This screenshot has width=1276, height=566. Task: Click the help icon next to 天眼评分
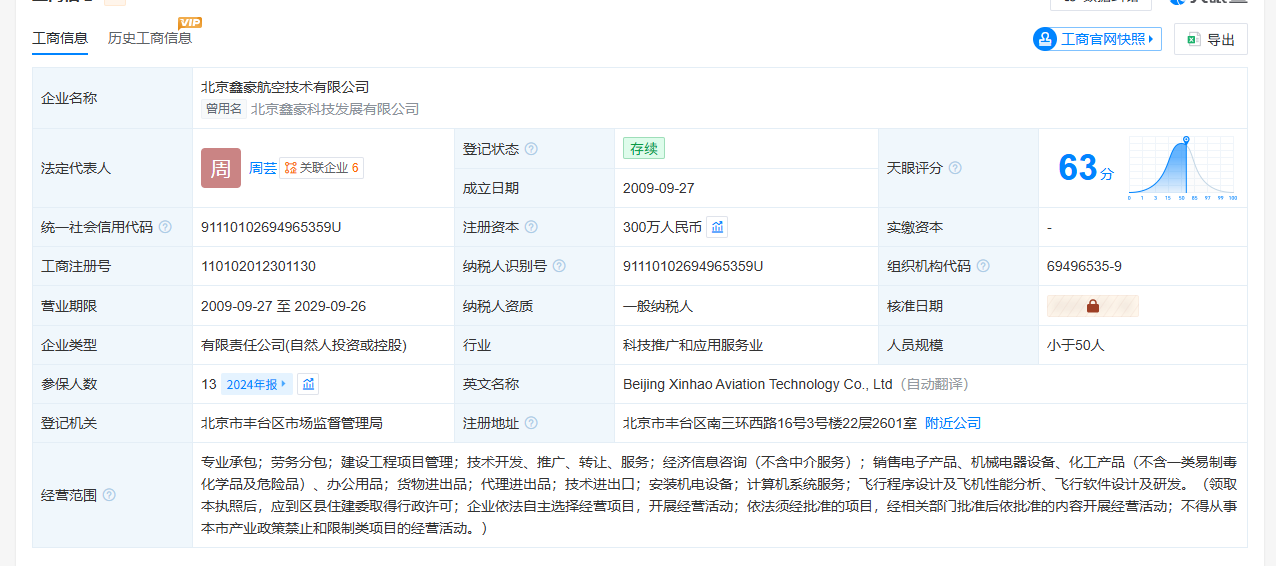pos(955,168)
